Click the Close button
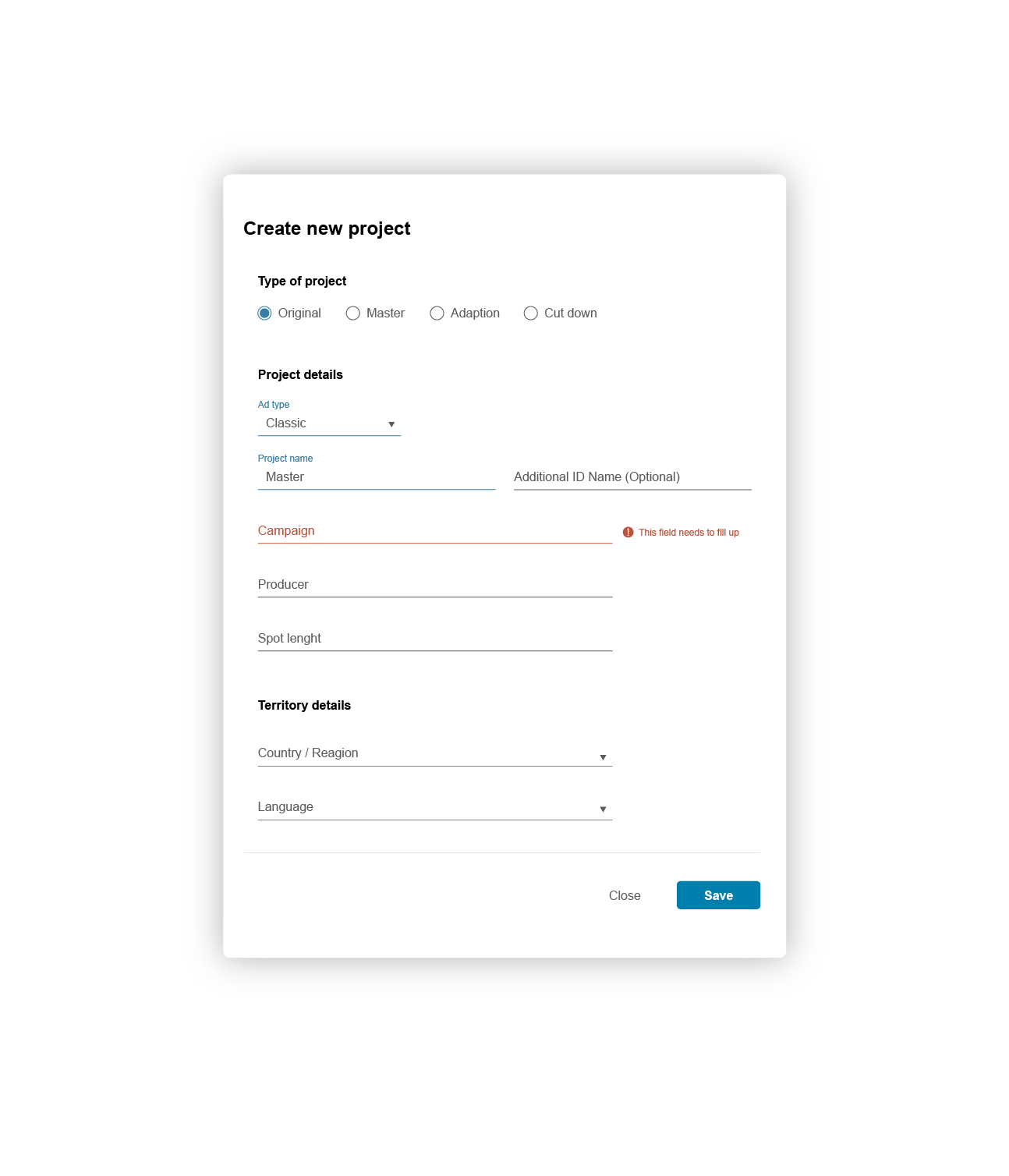This screenshot has height=1176, width=1009. [625, 895]
